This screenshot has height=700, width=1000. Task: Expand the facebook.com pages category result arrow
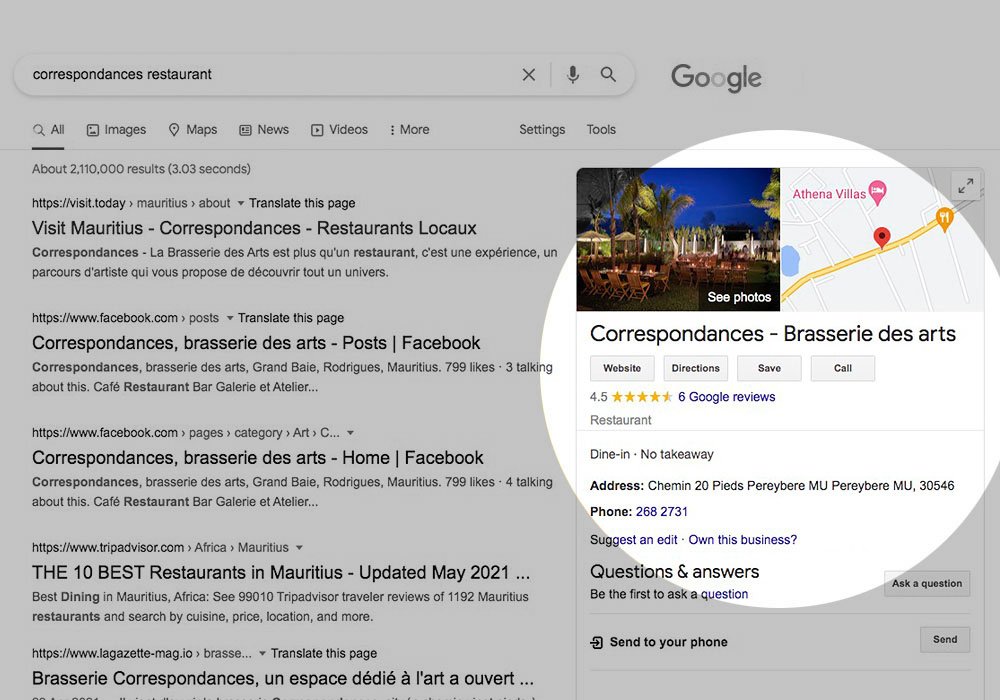point(350,433)
